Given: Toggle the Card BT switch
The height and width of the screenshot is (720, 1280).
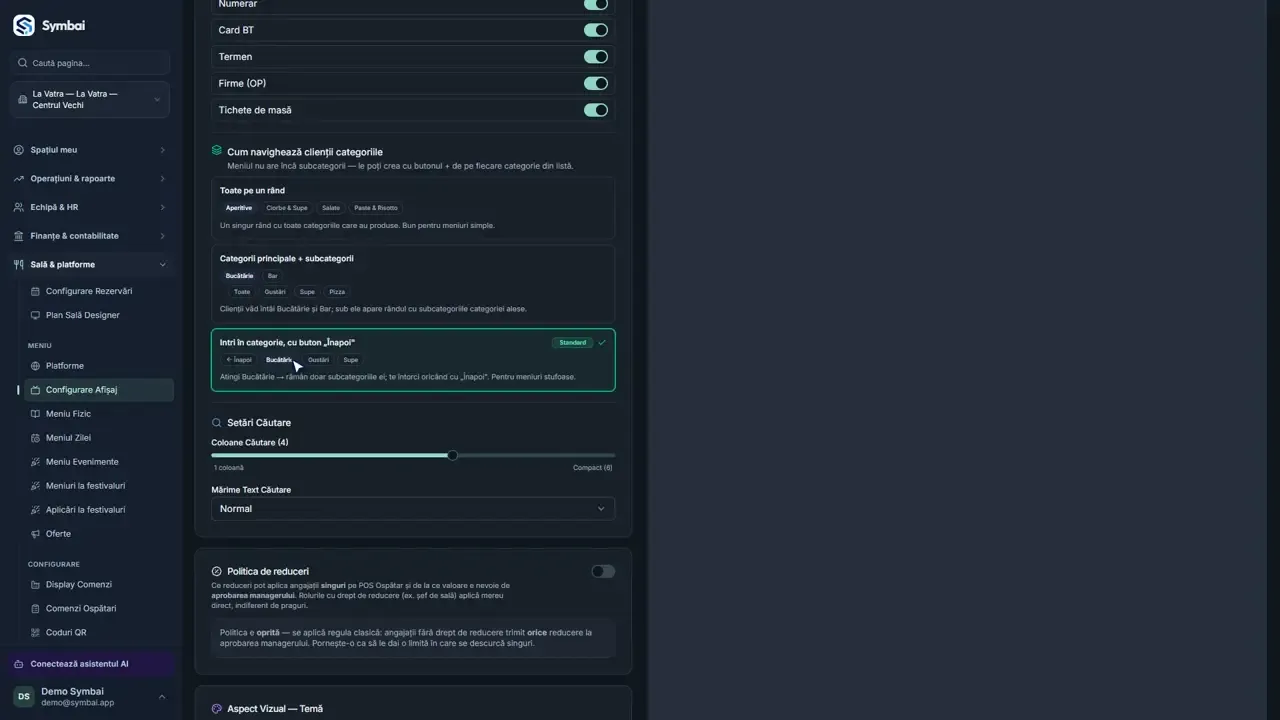Looking at the screenshot, I should pyautogui.click(x=596, y=30).
